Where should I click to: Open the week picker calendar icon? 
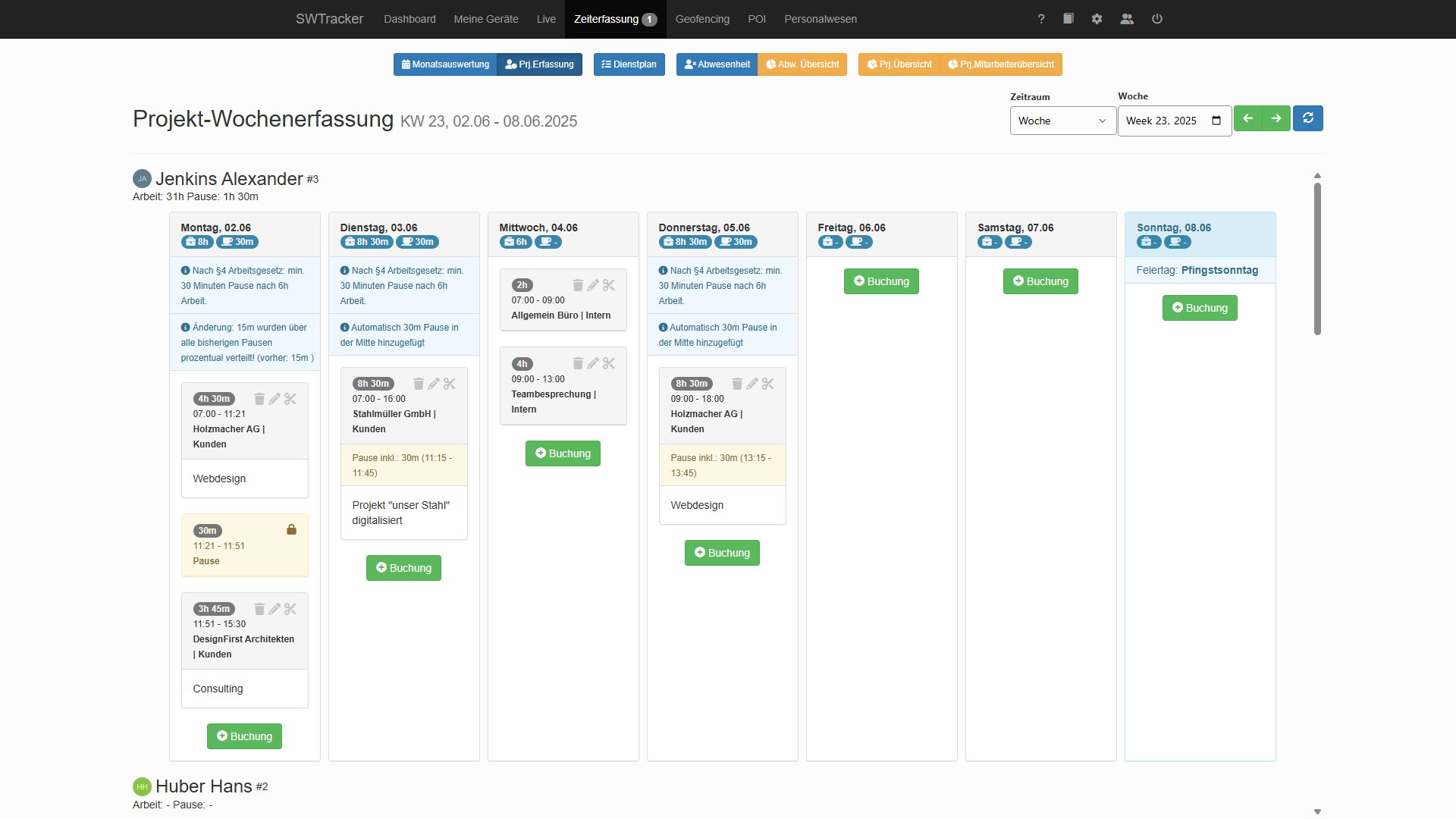coord(1216,121)
